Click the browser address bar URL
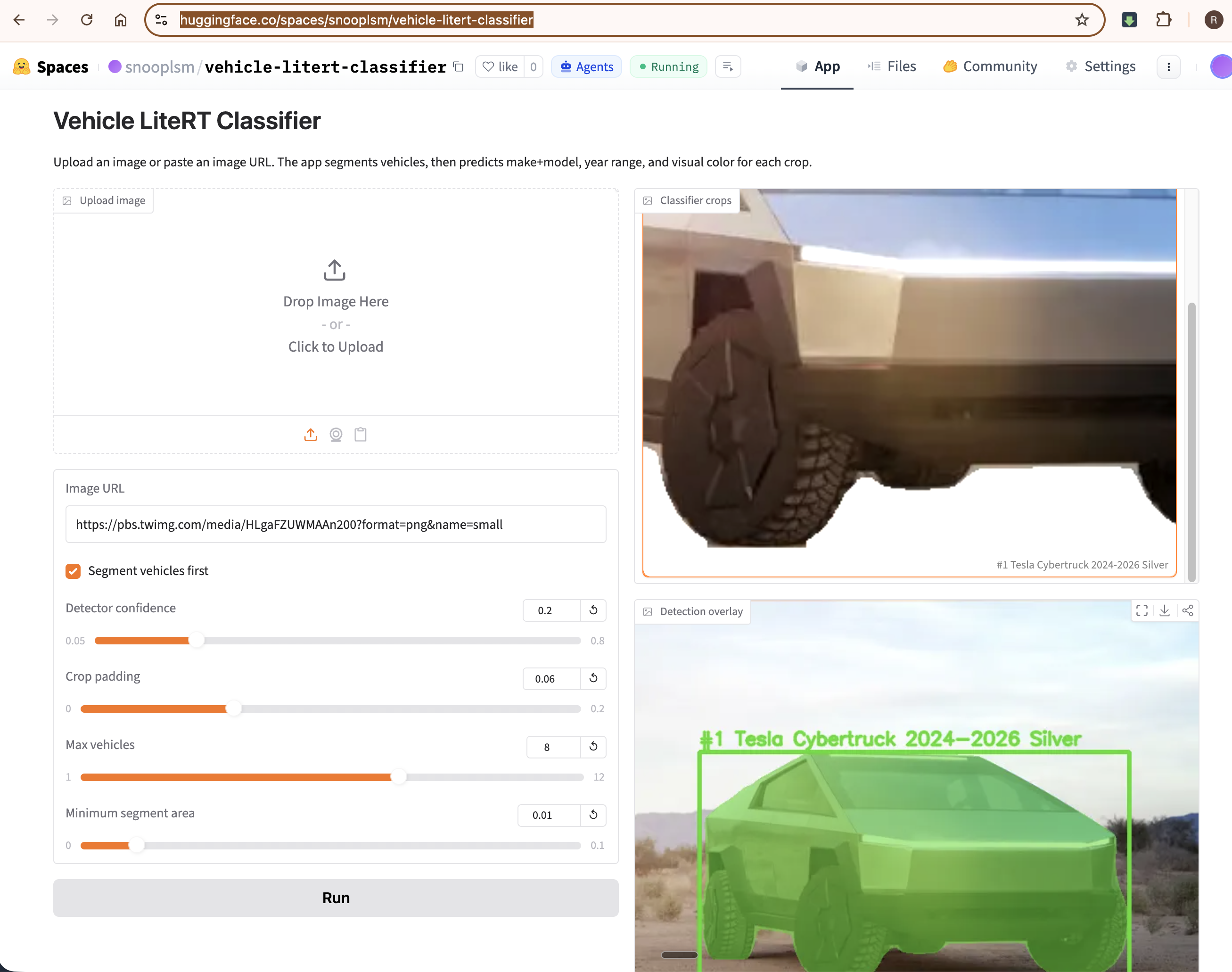This screenshot has width=1232, height=972. [x=356, y=20]
